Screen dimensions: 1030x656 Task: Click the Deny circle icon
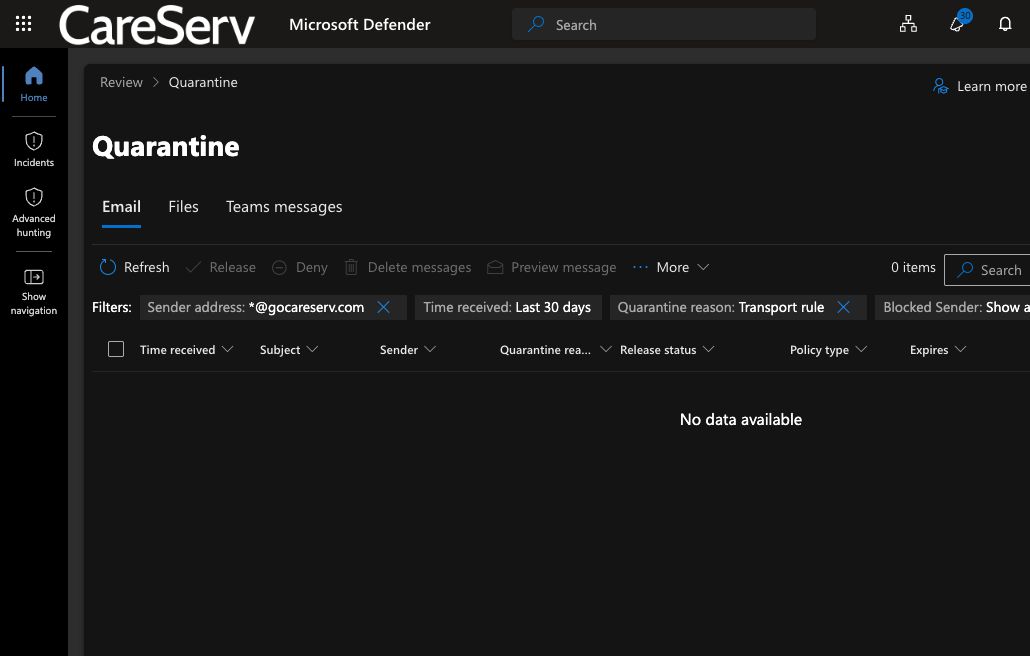click(279, 267)
